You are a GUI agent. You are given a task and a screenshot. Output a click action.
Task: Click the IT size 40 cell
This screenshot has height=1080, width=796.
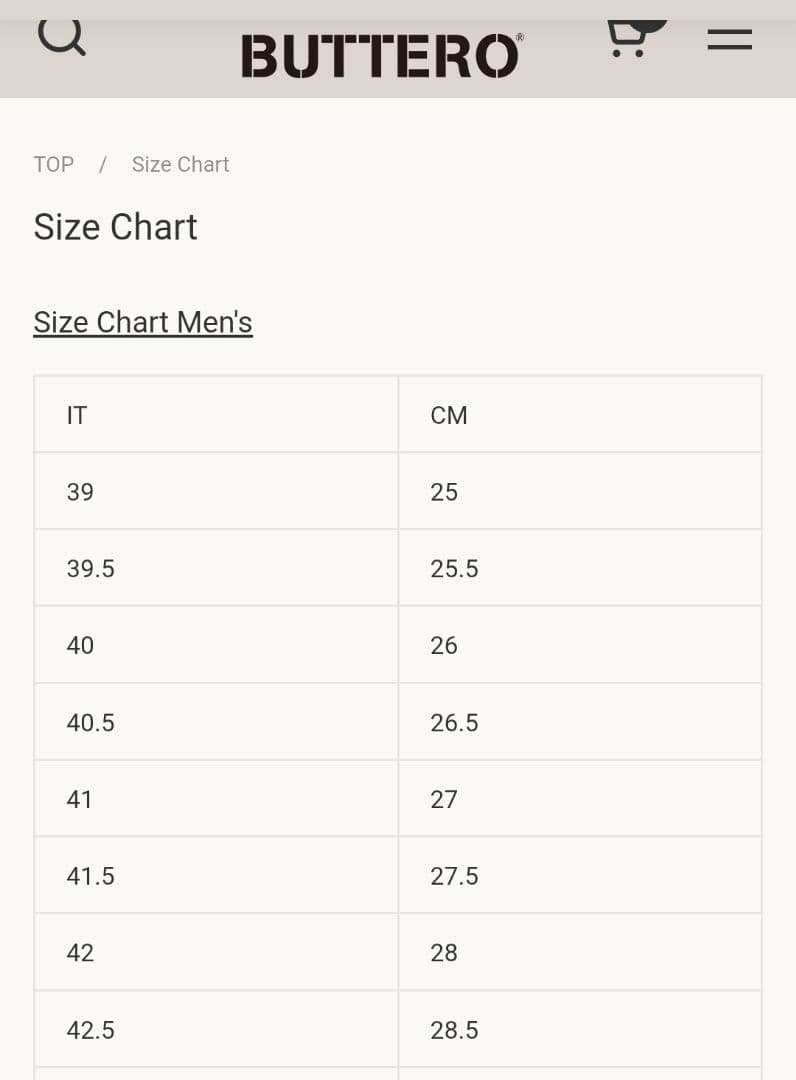coord(216,646)
